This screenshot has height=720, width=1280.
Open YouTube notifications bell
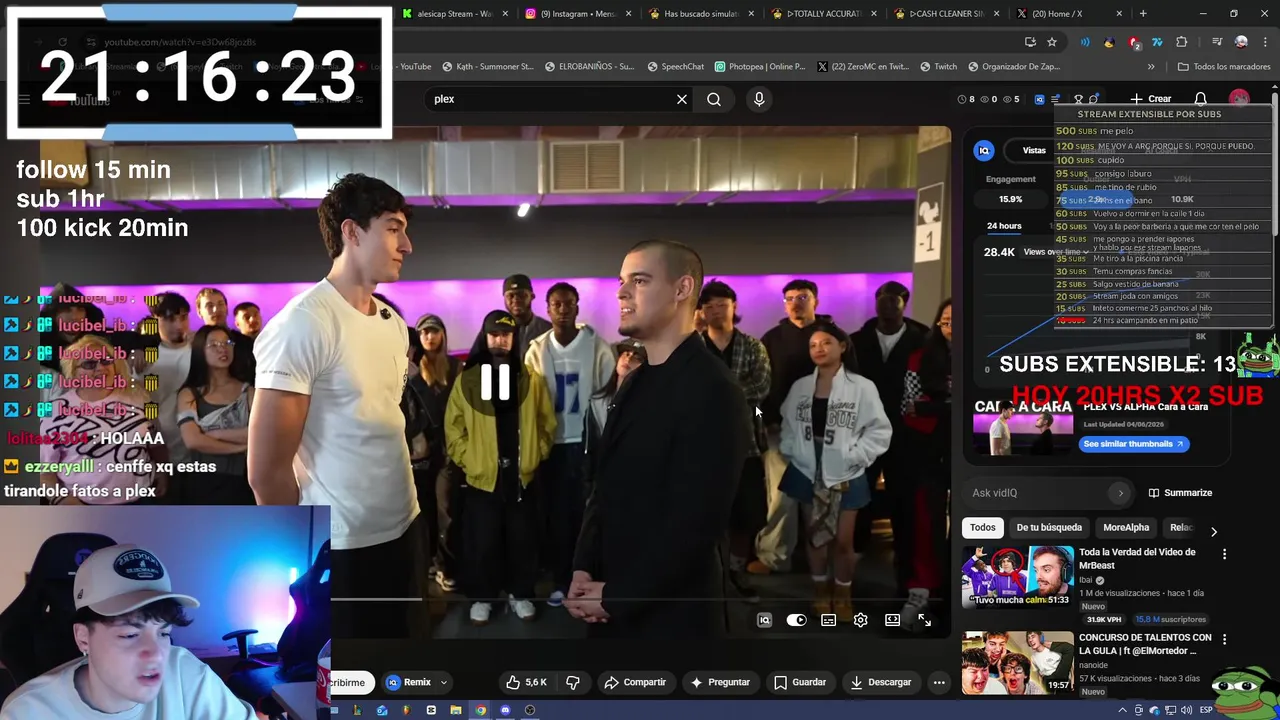point(1201,99)
